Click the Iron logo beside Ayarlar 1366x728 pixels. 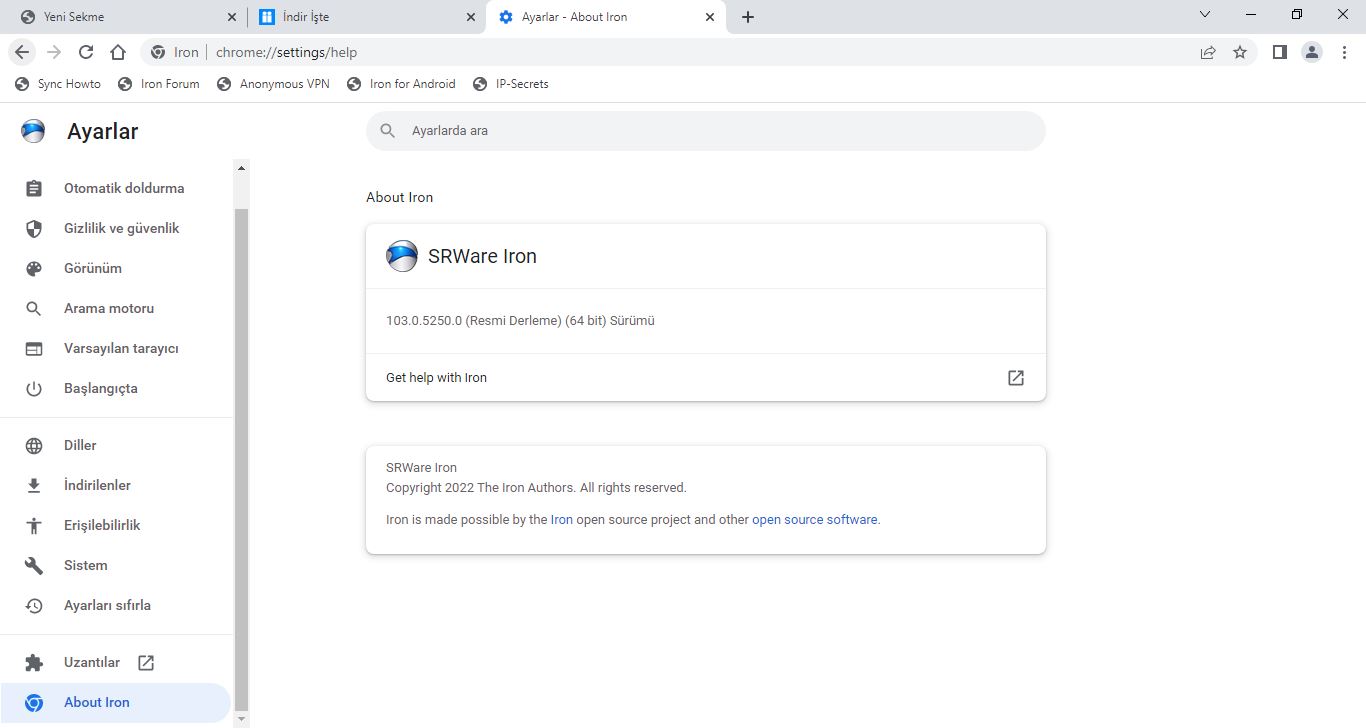pos(33,131)
